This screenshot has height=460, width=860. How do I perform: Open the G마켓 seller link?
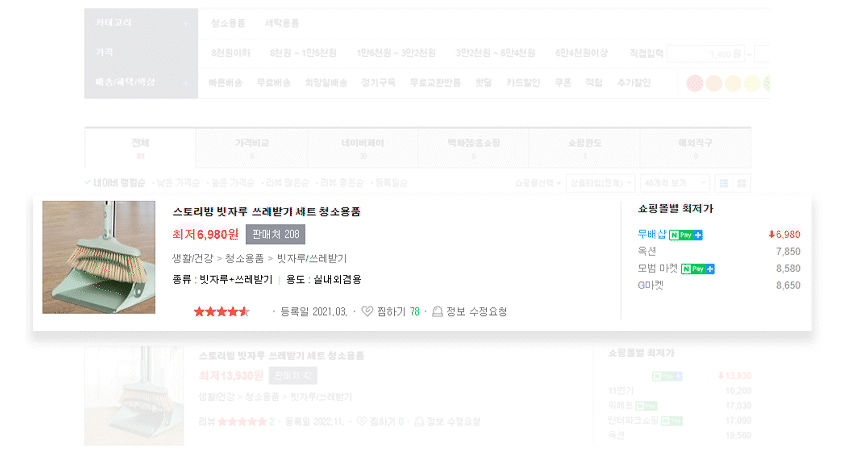tap(650, 285)
